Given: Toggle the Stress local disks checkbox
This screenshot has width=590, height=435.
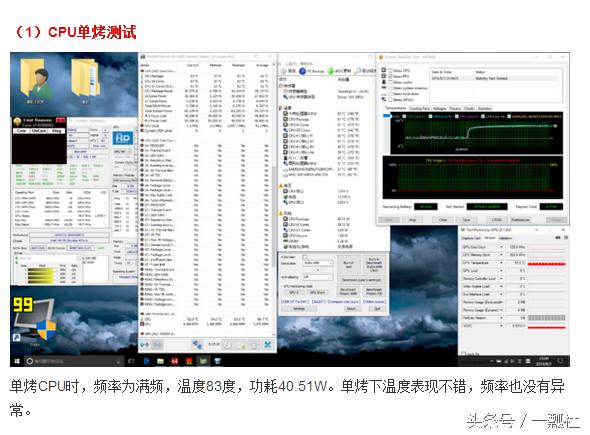Looking at the screenshot, I should pyautogui.click(x=391, y=94).
